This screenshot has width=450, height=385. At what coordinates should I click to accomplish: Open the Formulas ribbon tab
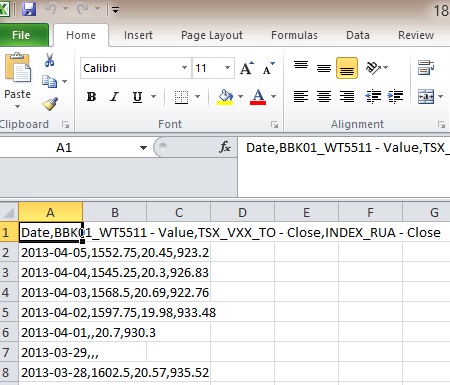coord(294,35)
